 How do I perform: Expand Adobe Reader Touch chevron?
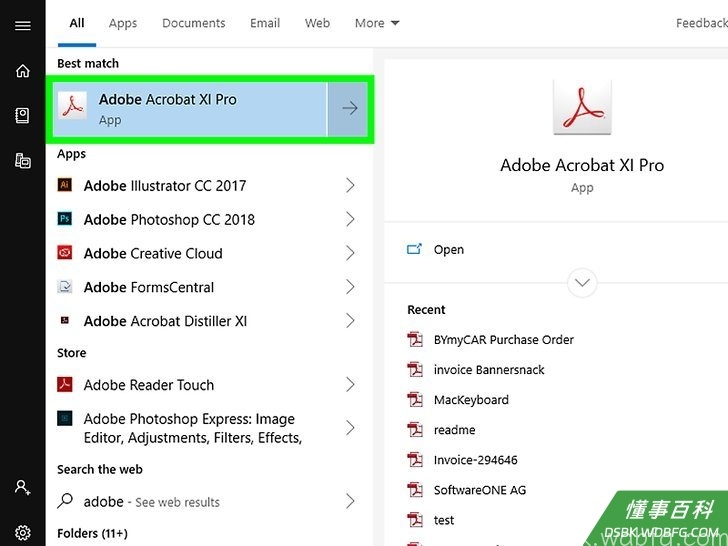351,384
